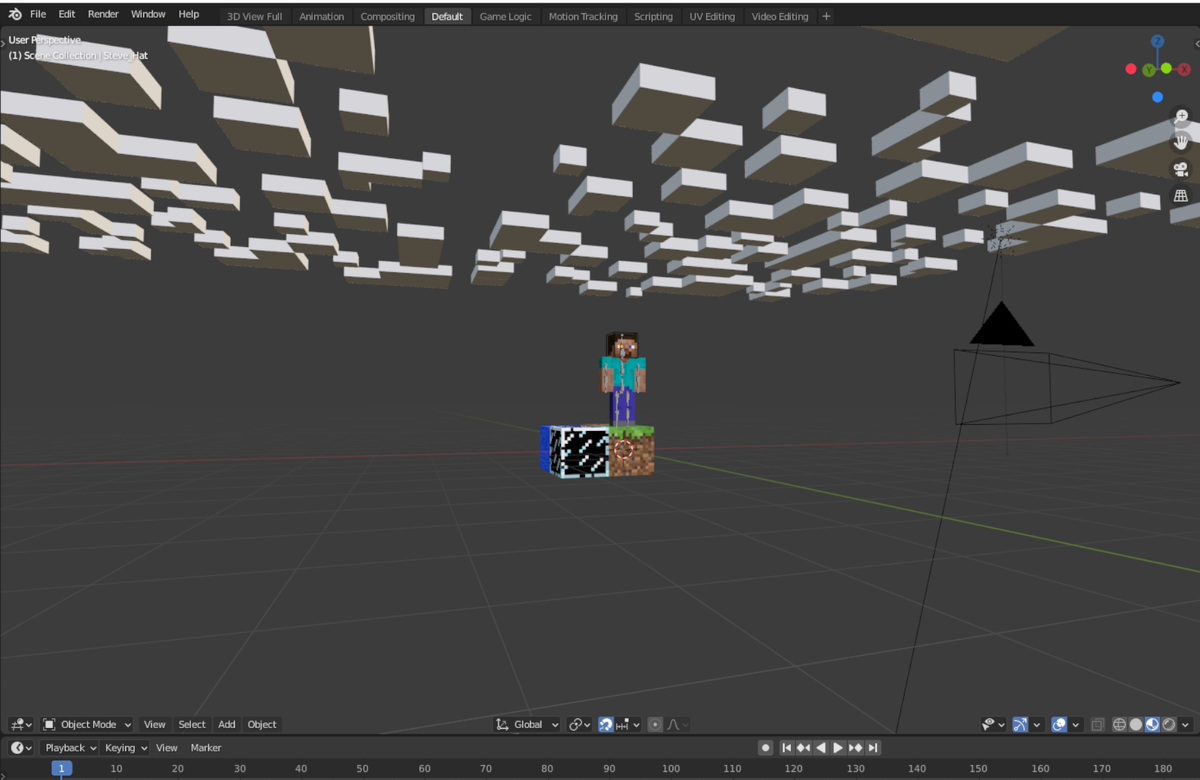The image size is (1200, 780).
Task: Switch to solid shading
Action: click(1136, 724)
